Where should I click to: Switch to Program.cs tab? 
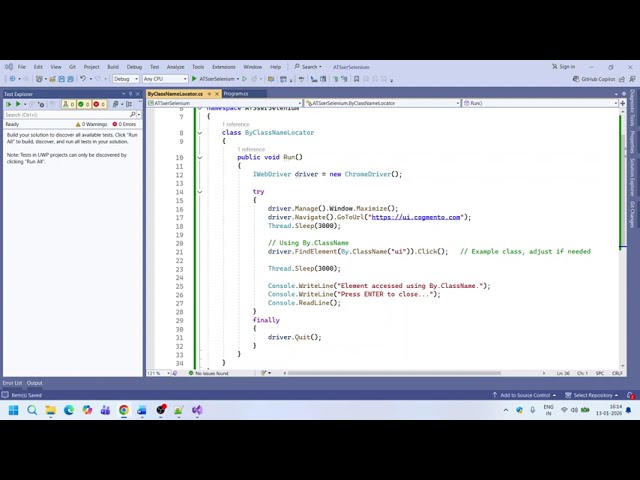coord(236,94)
